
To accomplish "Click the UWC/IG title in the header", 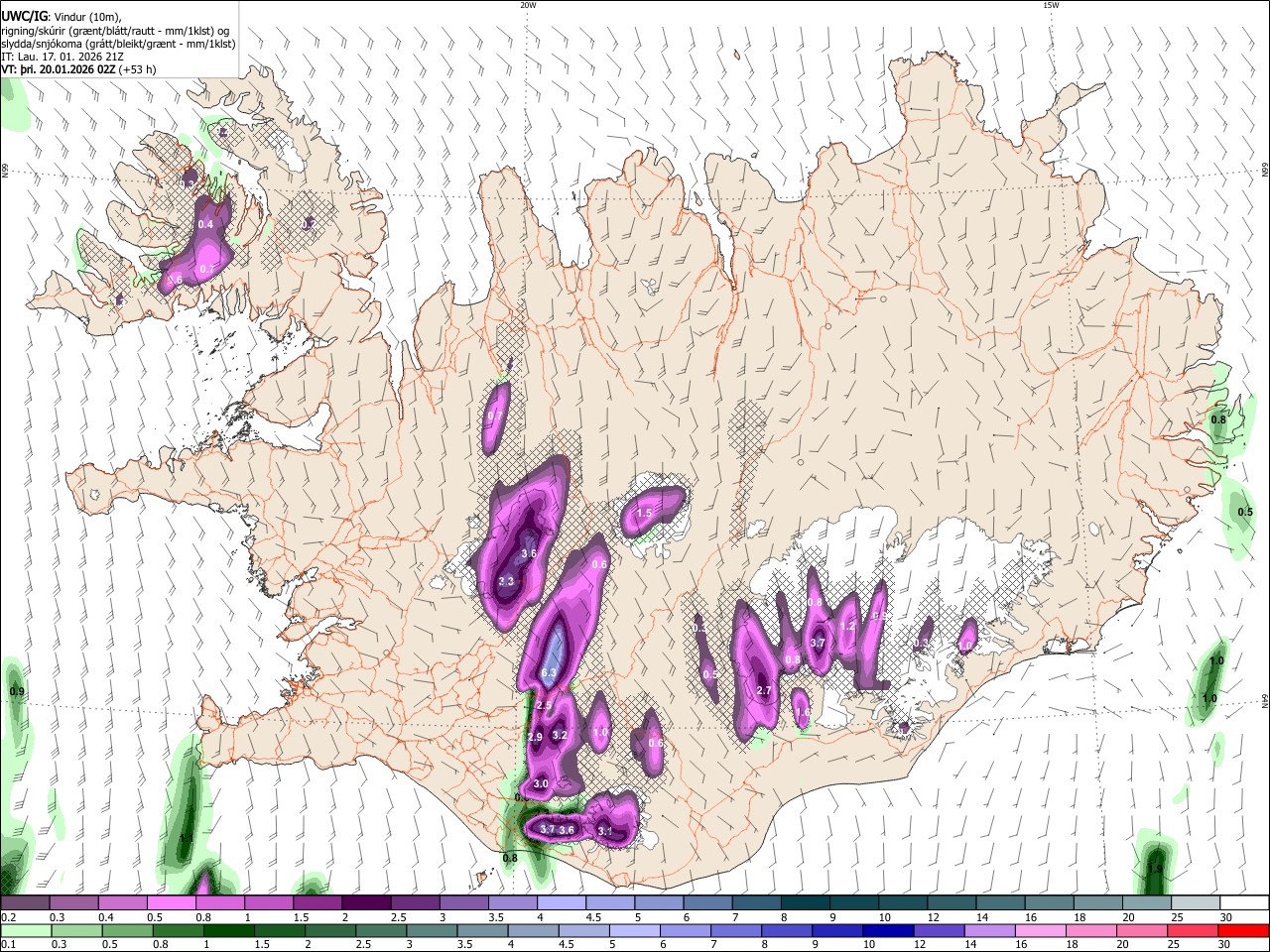I will (x=23, y=16).
